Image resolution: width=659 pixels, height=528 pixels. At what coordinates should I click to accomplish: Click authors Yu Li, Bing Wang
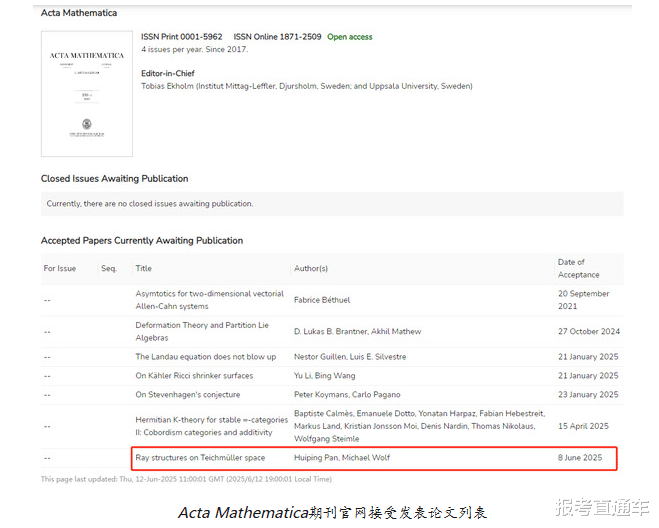pyautogui.click(x=324, y=376)
